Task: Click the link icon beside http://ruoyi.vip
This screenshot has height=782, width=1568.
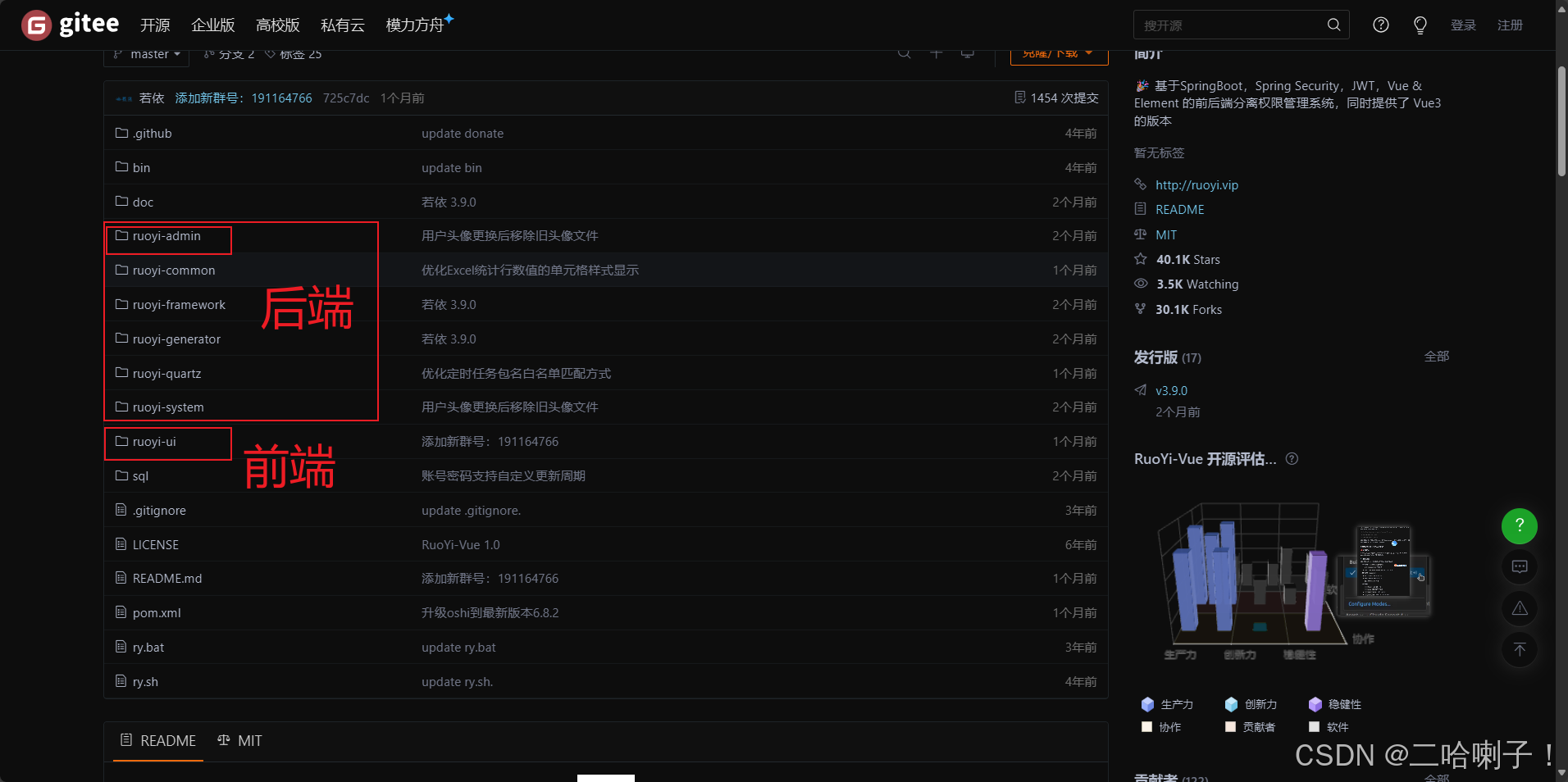Action: [x=1140, y=184]
